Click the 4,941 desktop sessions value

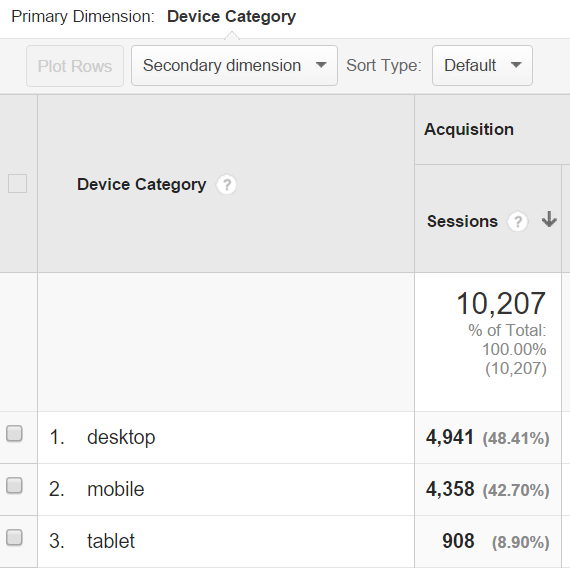450,437
